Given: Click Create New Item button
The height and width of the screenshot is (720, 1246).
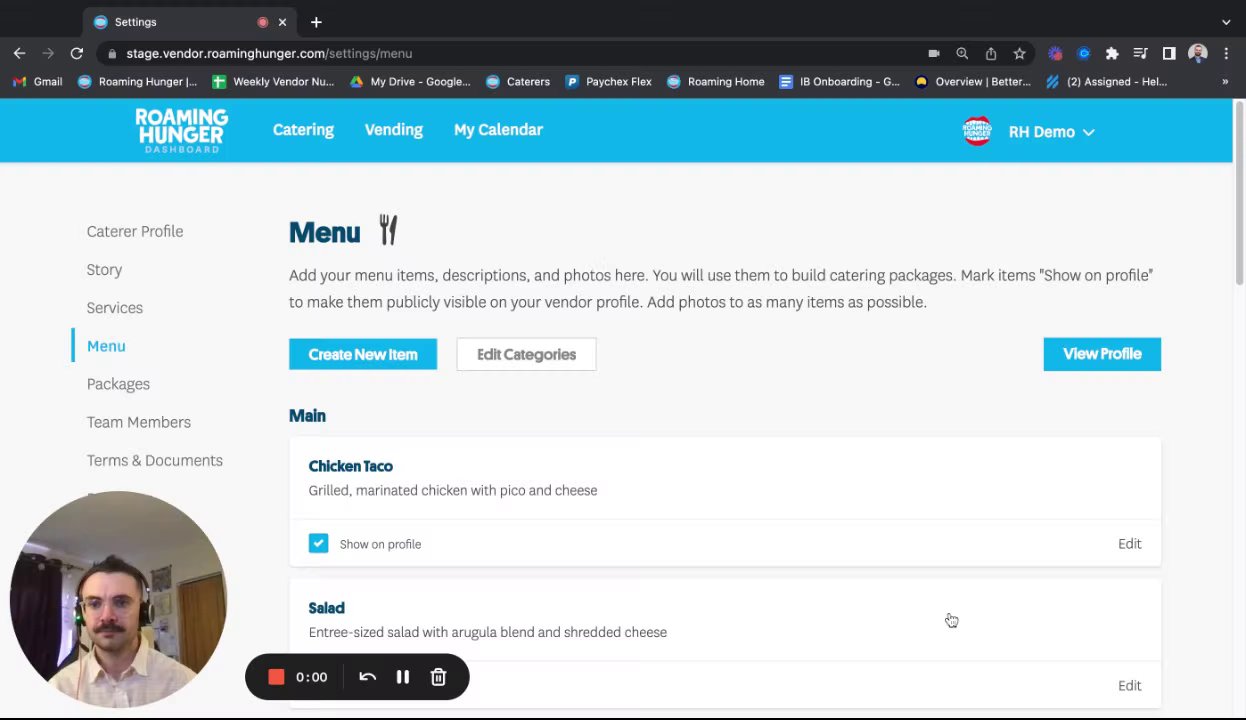Looking at the screenshot, I should pos(363,354).
